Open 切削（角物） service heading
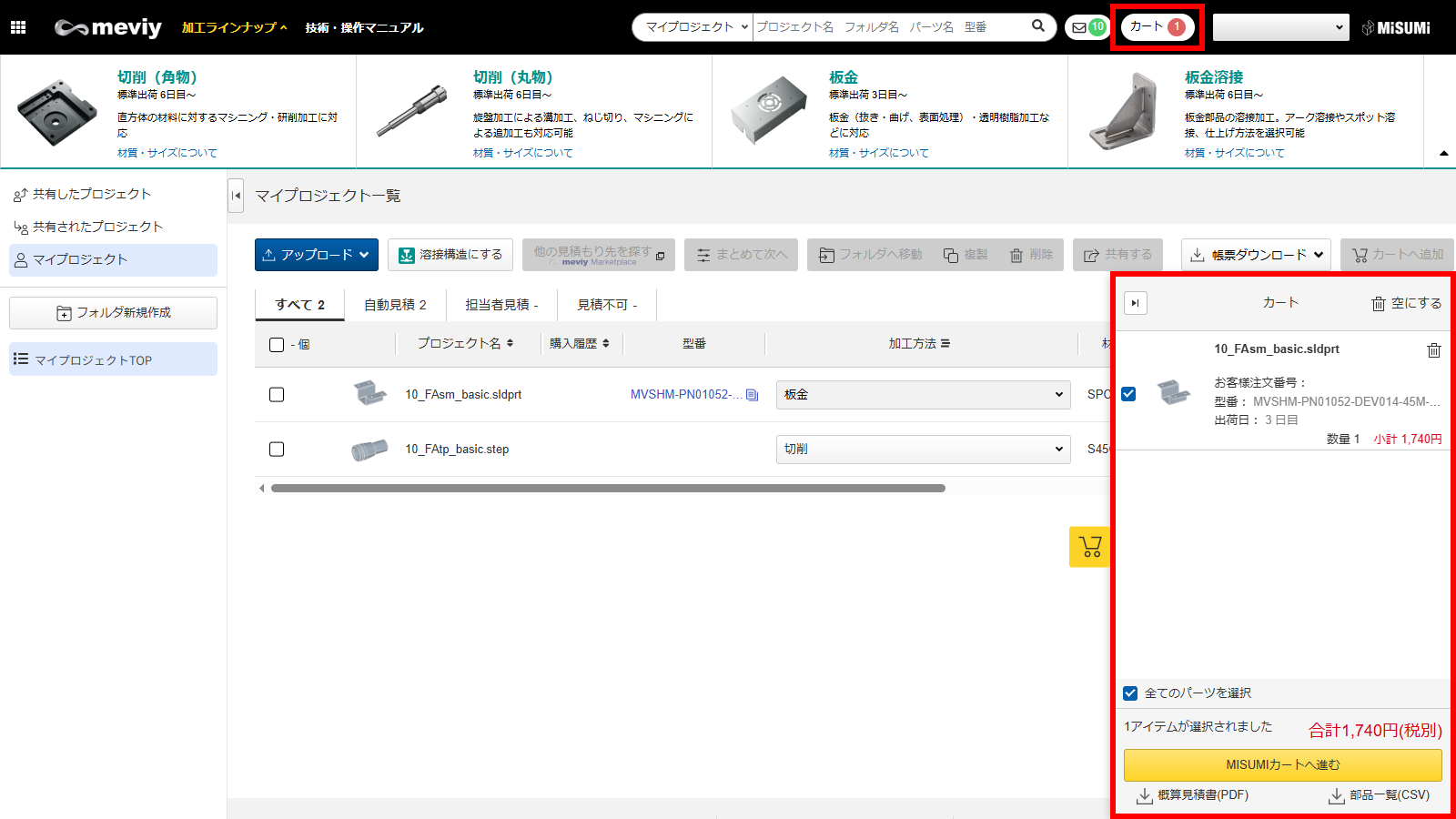The image size is (1456, 819). point(157,77)
